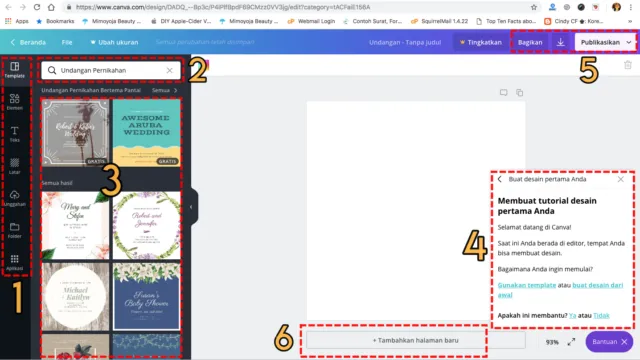Click the browser home icon
The height and width of the screenshot is (360, 640).
pyautogui.click(x=51, y=7)
